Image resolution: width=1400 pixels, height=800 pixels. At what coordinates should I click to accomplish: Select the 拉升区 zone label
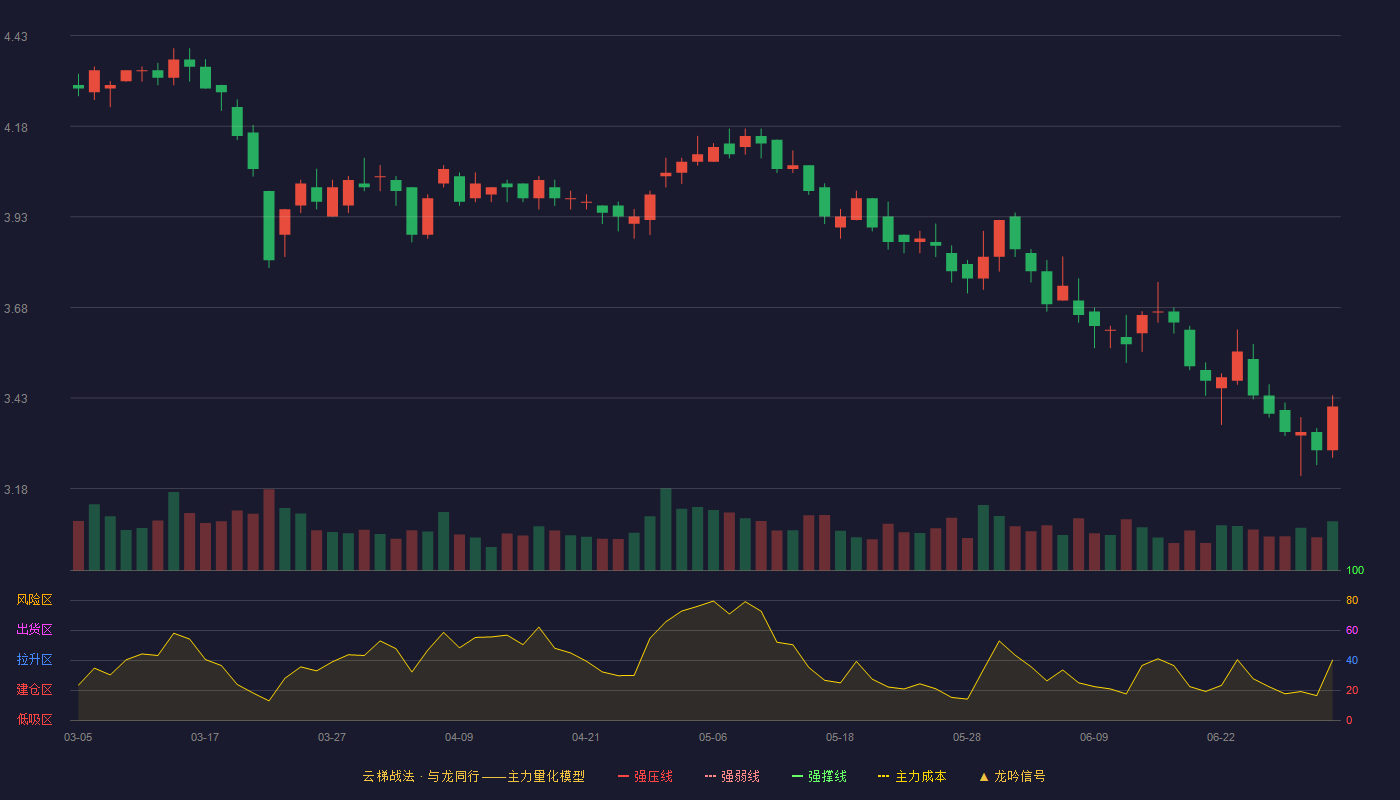point(34,660)
